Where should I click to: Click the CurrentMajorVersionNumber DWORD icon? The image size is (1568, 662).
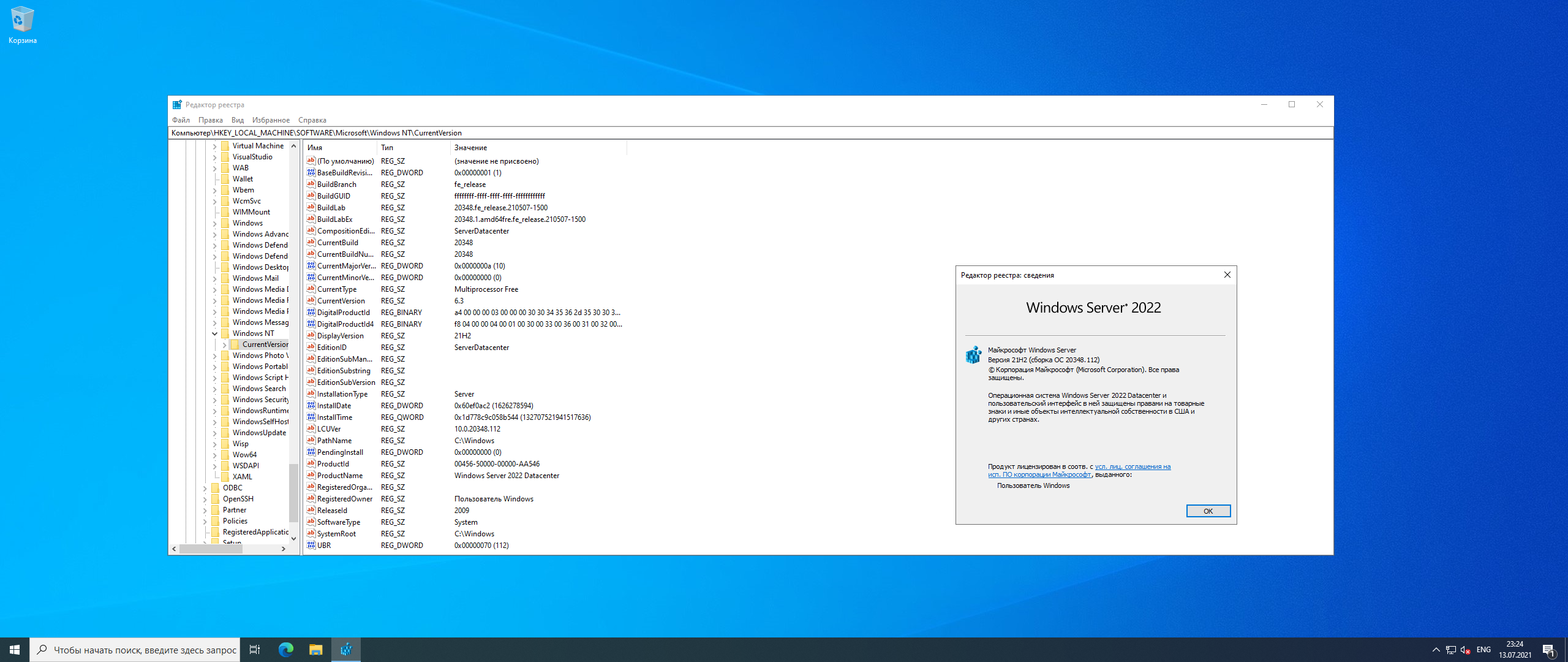311,266
